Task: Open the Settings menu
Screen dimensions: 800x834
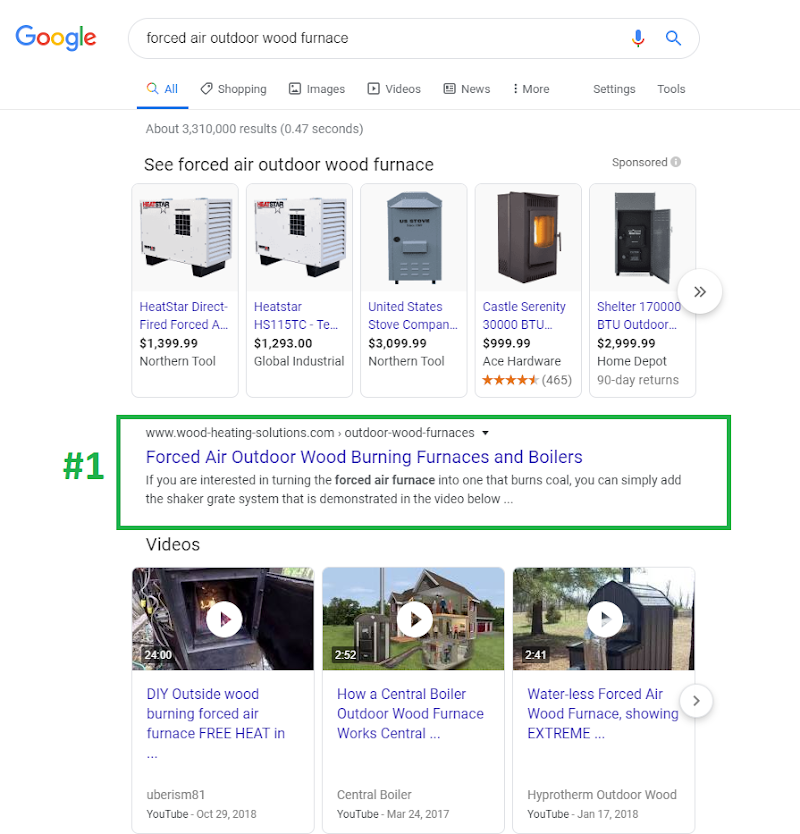Action: [x=614, y=89]
